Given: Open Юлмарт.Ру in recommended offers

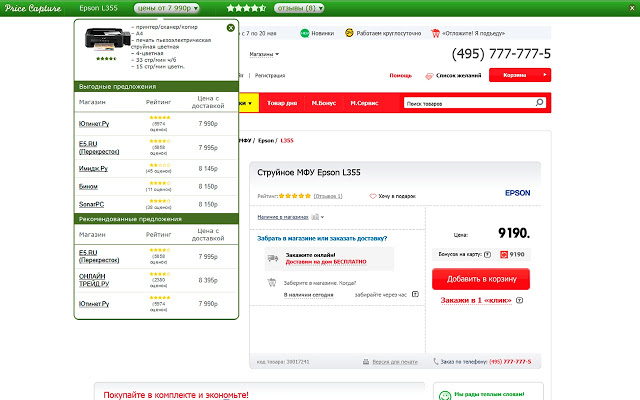Looking at the screenshot, I should [x=94, y=304].
